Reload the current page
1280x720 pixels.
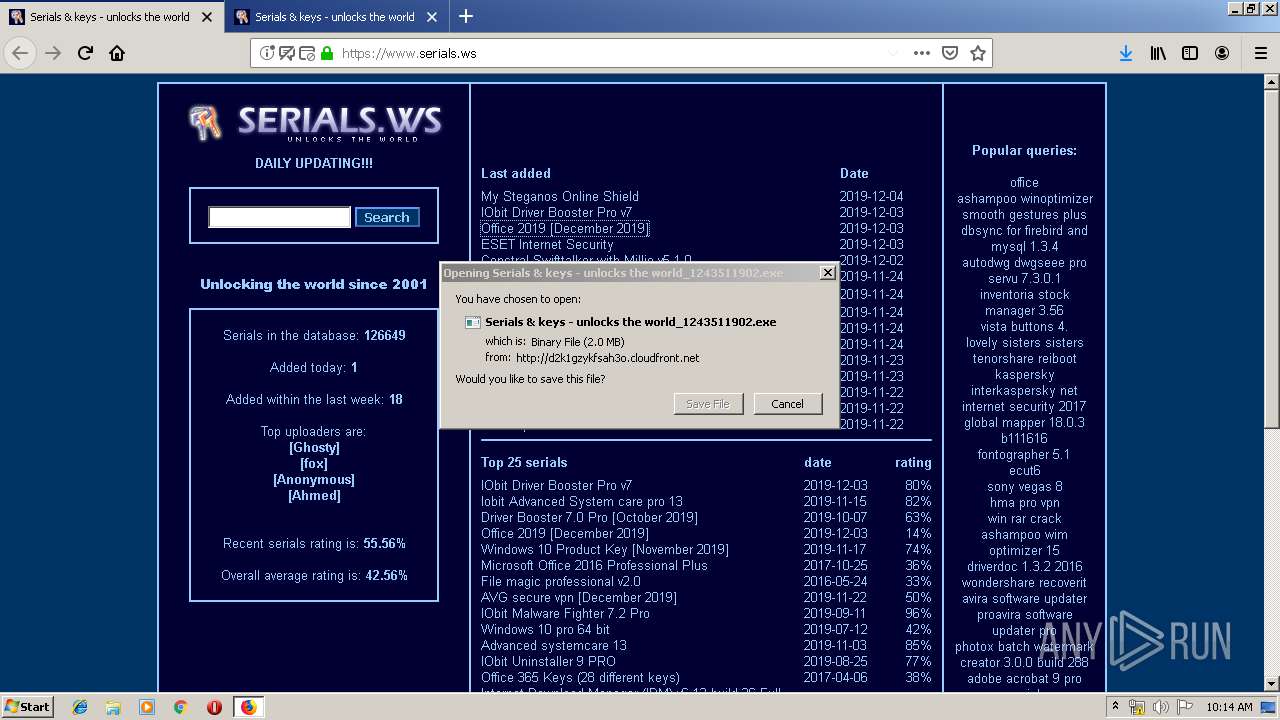pos(85,53)
